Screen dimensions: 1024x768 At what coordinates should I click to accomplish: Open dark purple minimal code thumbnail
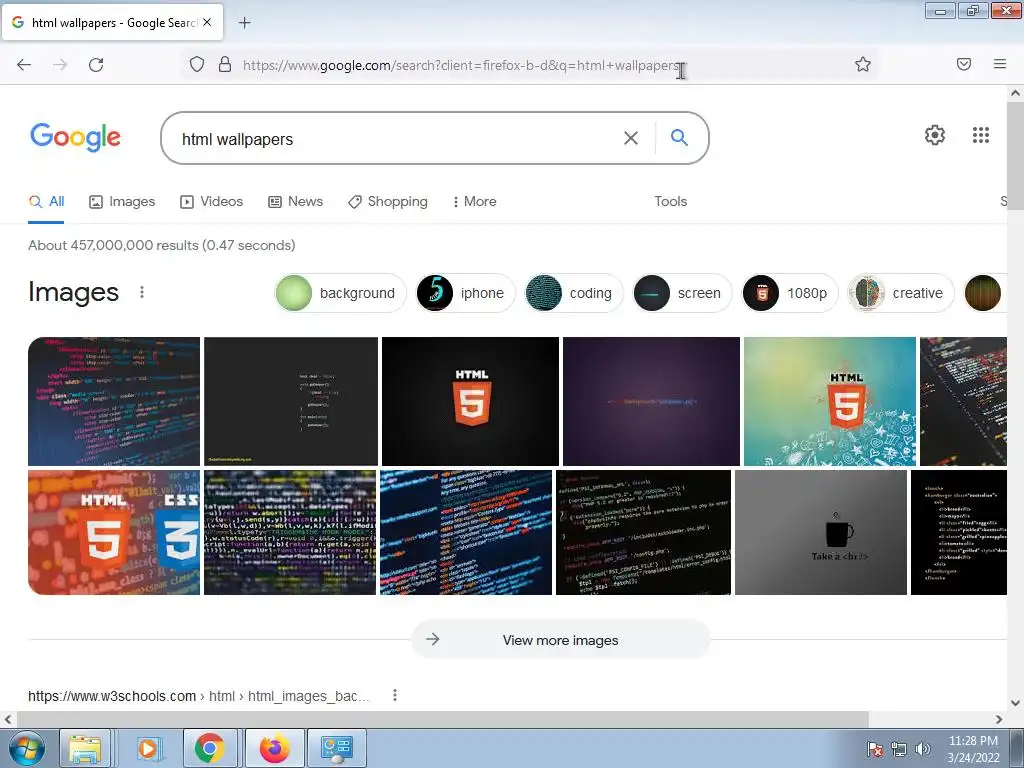tap(651, 401)
